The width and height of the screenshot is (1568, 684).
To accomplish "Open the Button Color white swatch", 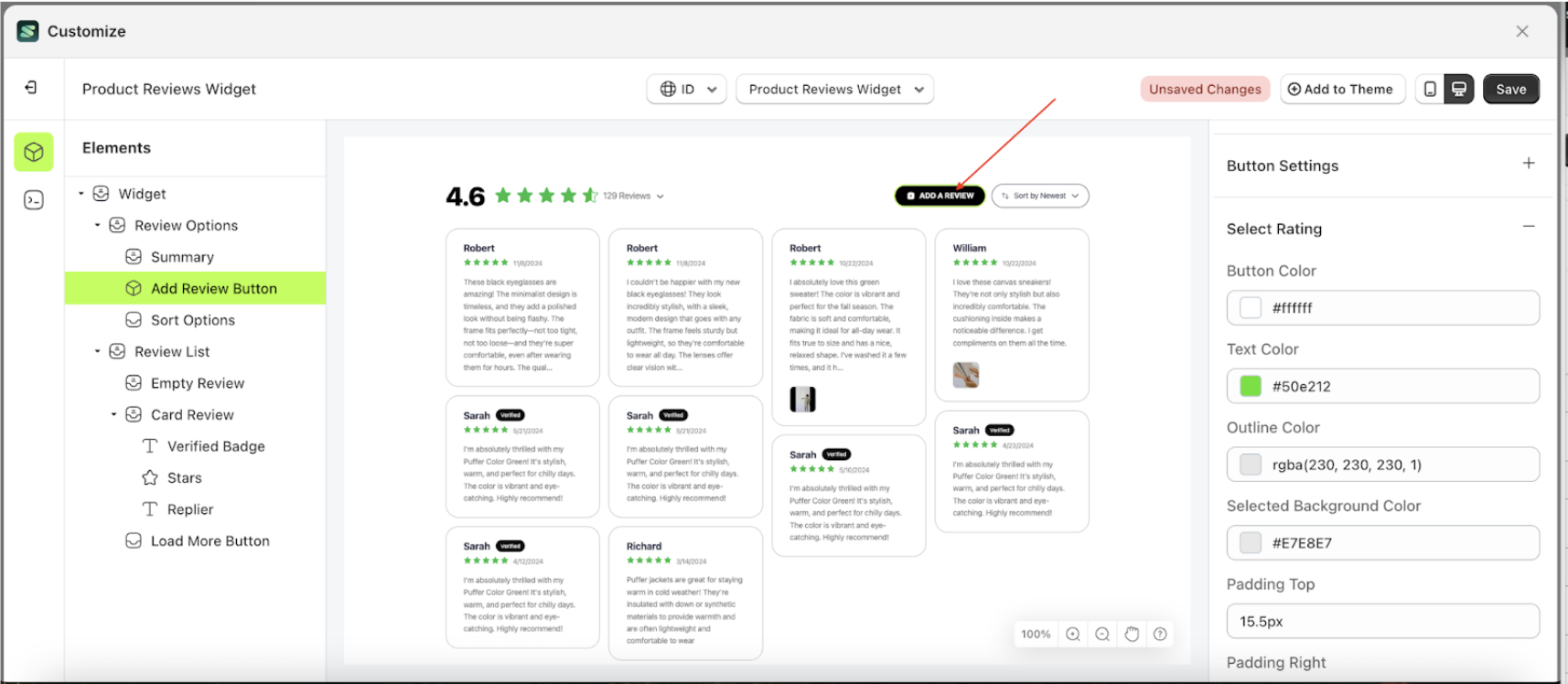I will pyautogui.click(x=1251, y=308).
